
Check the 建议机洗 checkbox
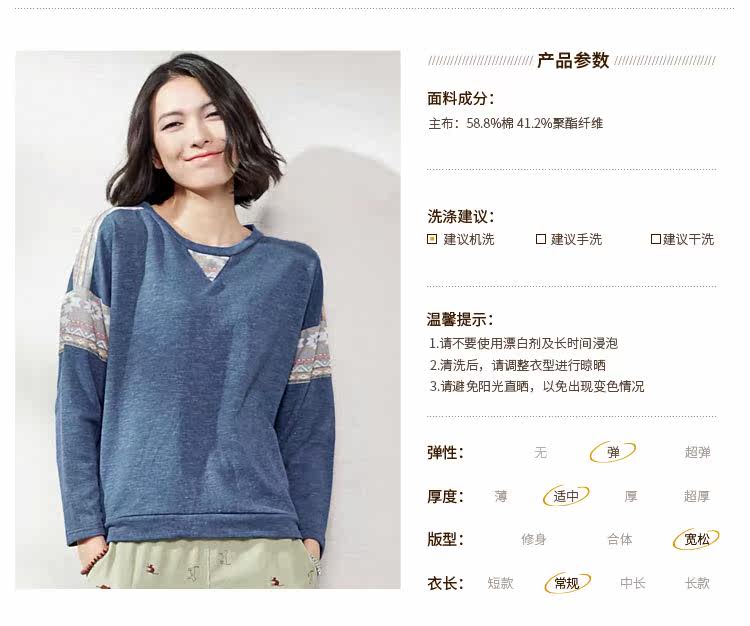point(432,239)
